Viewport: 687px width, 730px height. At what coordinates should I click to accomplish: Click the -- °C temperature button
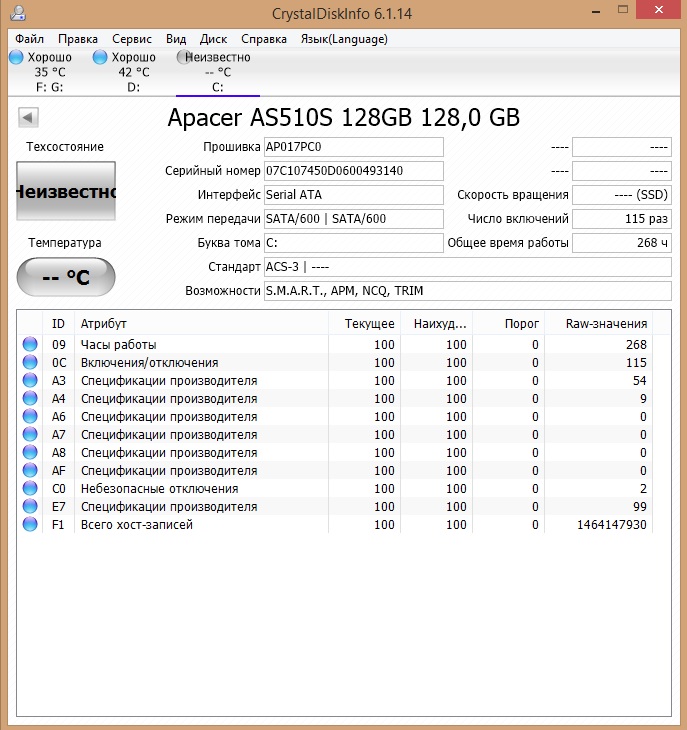[66, 277]
